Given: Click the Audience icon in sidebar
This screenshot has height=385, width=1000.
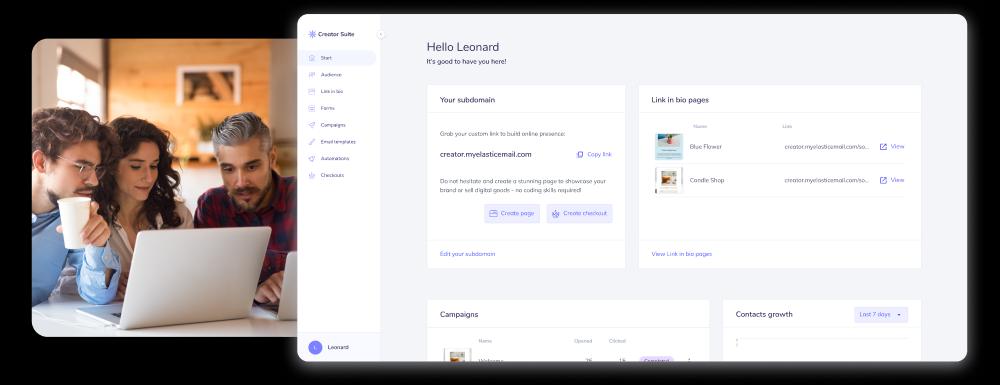Looking at the screenshot, I should tap(312, 75).
